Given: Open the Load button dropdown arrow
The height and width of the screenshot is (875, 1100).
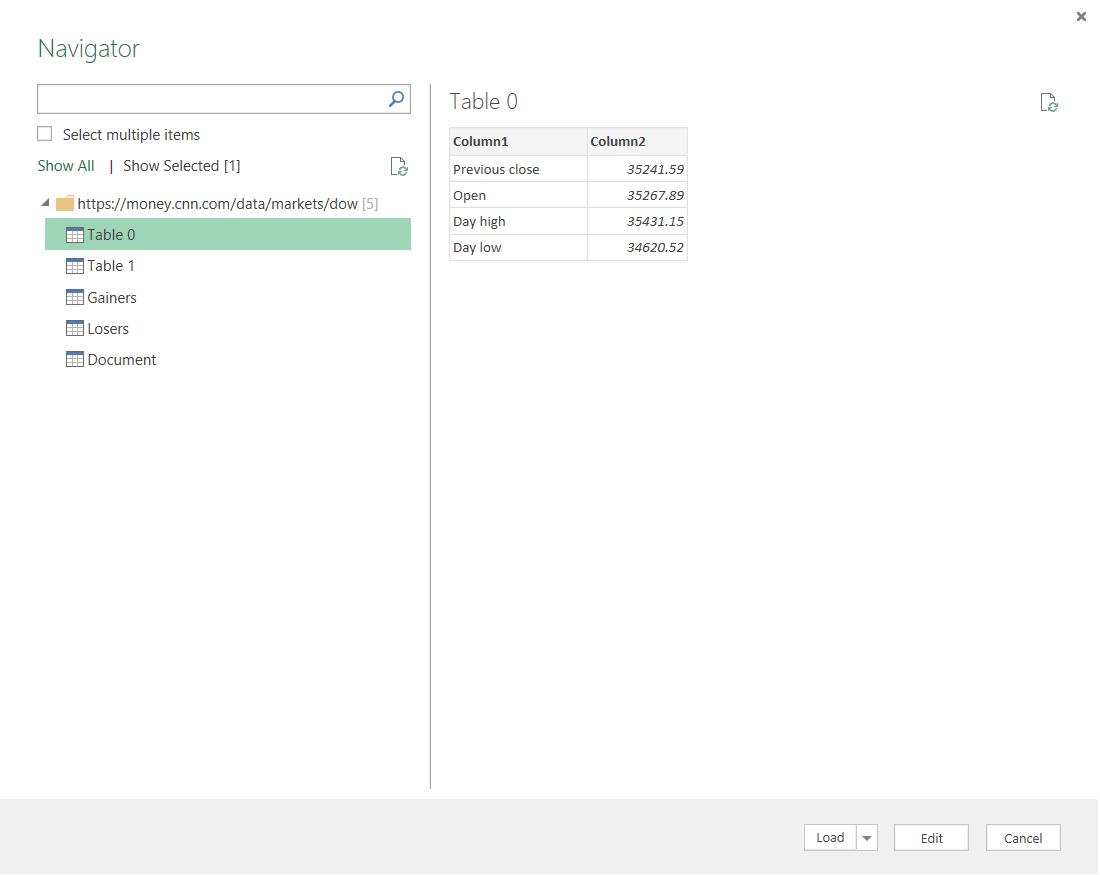Looking at the screenshot, I should point(867,838).
